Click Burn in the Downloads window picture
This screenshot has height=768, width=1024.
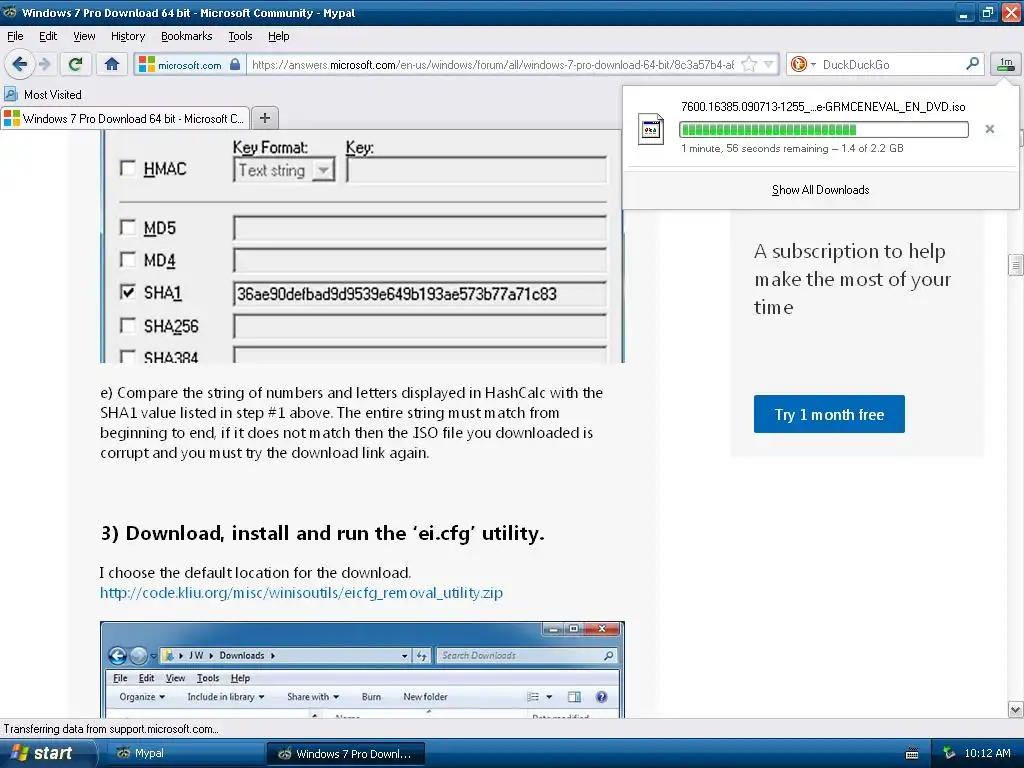point(371,697)
